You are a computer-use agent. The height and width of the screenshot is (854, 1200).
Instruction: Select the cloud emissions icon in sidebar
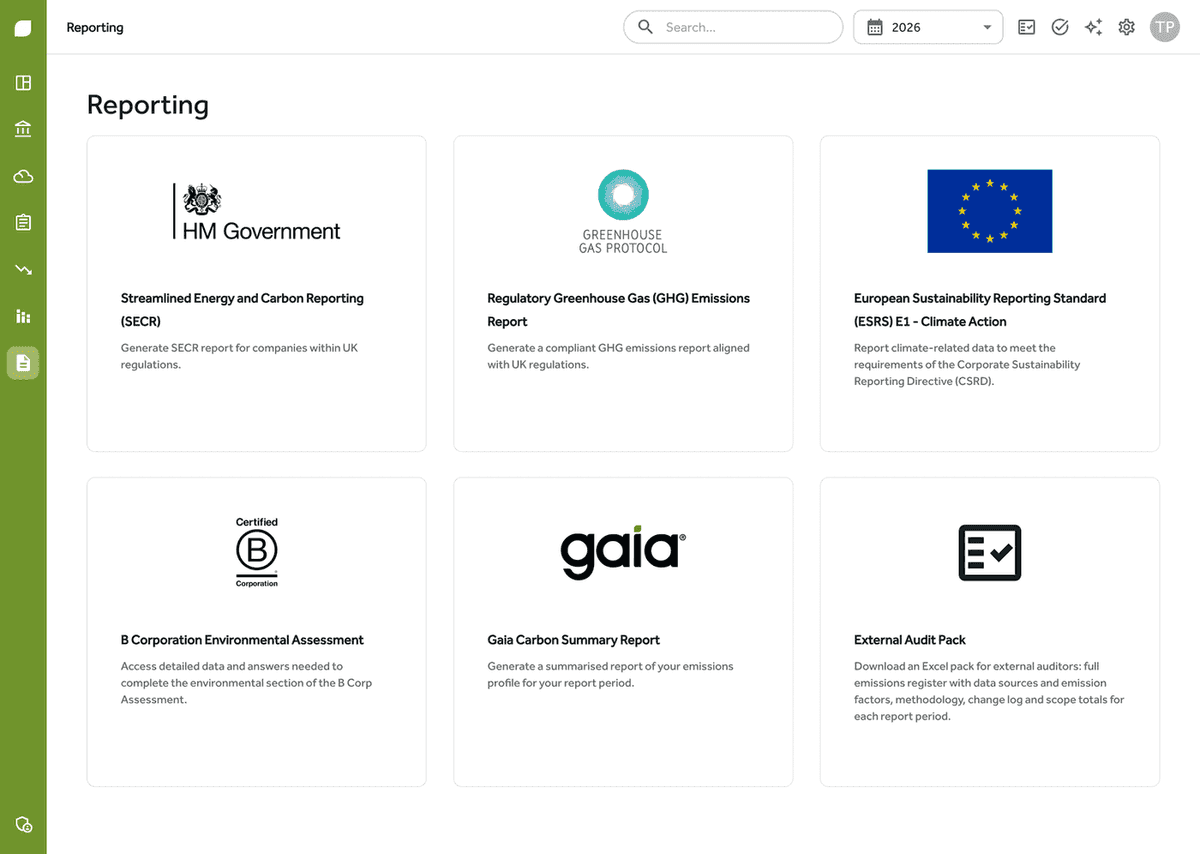pos(23,176)
